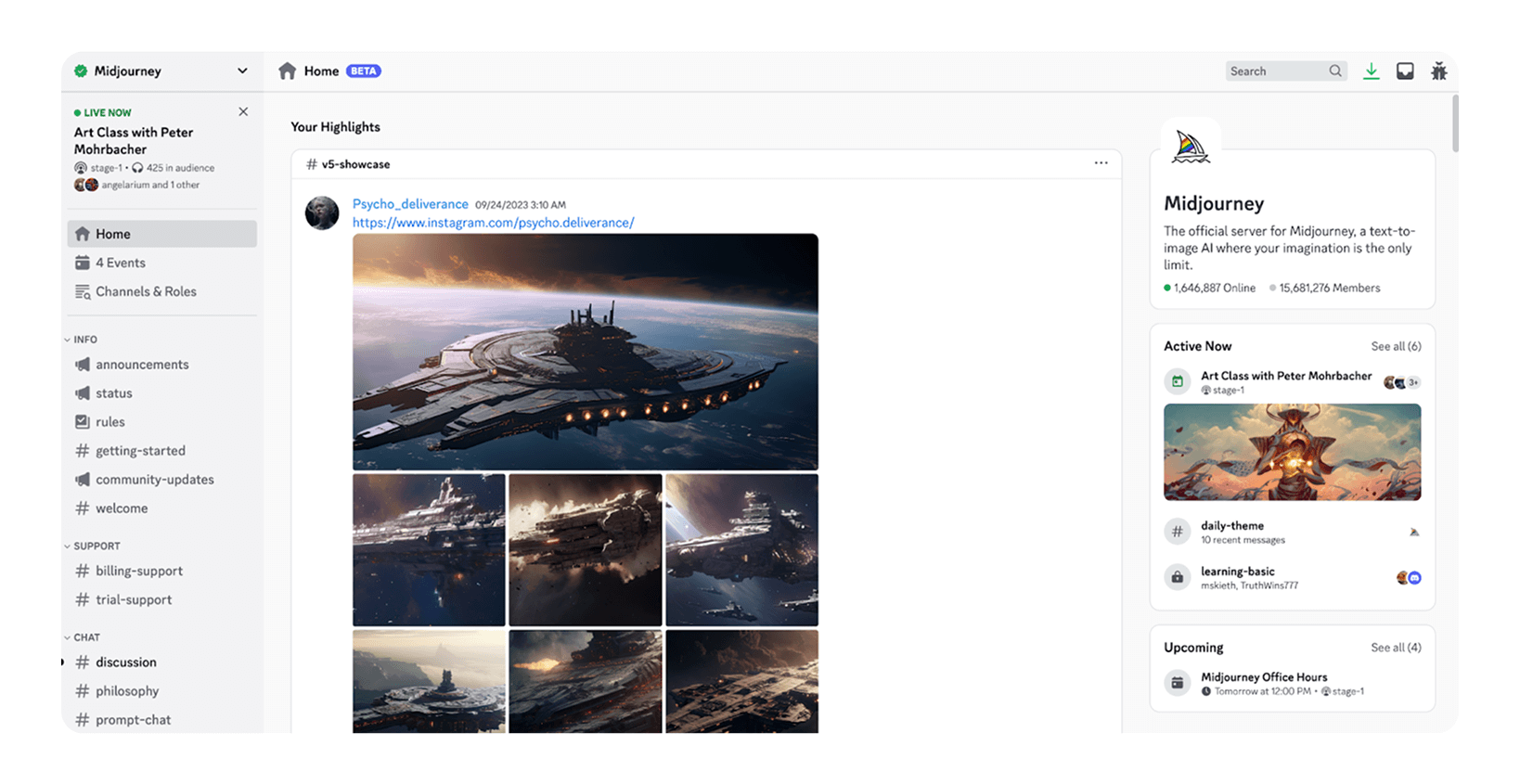Screen dimensions: 1520x784
Task: Collapse the SUPPORT category
Action: [x=92, y=546]
